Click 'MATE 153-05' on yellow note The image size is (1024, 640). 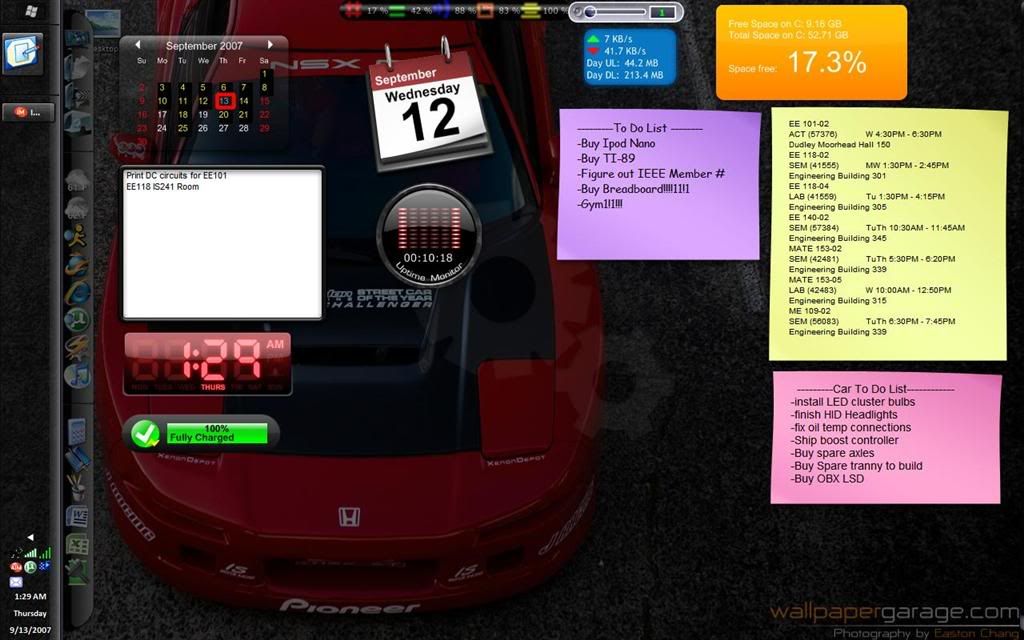815,280
